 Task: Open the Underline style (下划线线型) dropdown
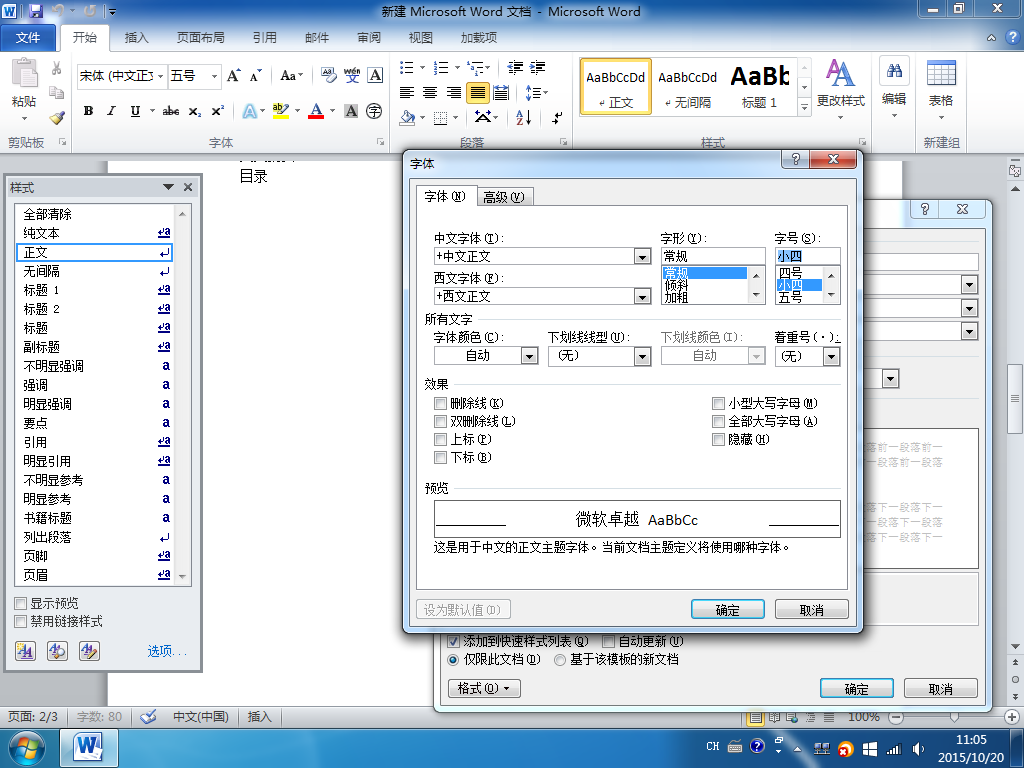pyautogui.click(x=643, y=356)
